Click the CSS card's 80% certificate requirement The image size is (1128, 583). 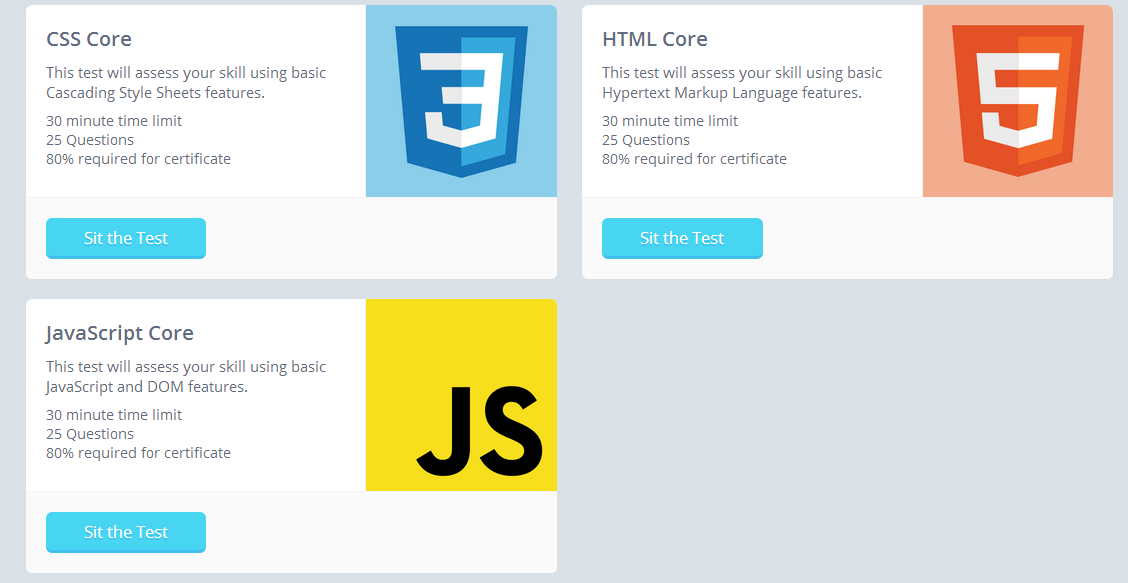click(138, 159)
